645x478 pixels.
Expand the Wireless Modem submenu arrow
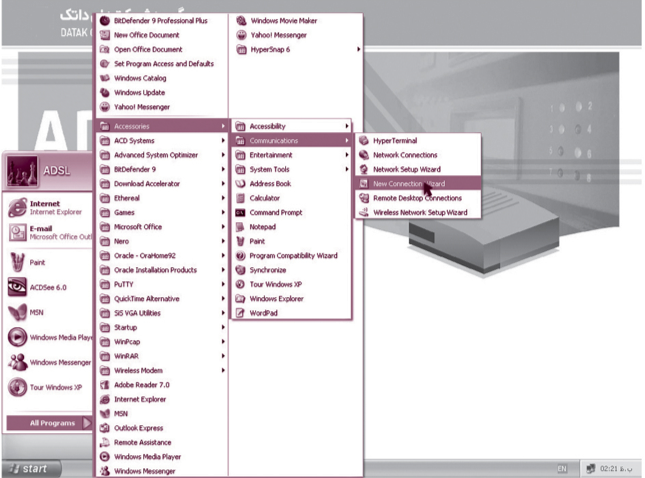(223, 371)
